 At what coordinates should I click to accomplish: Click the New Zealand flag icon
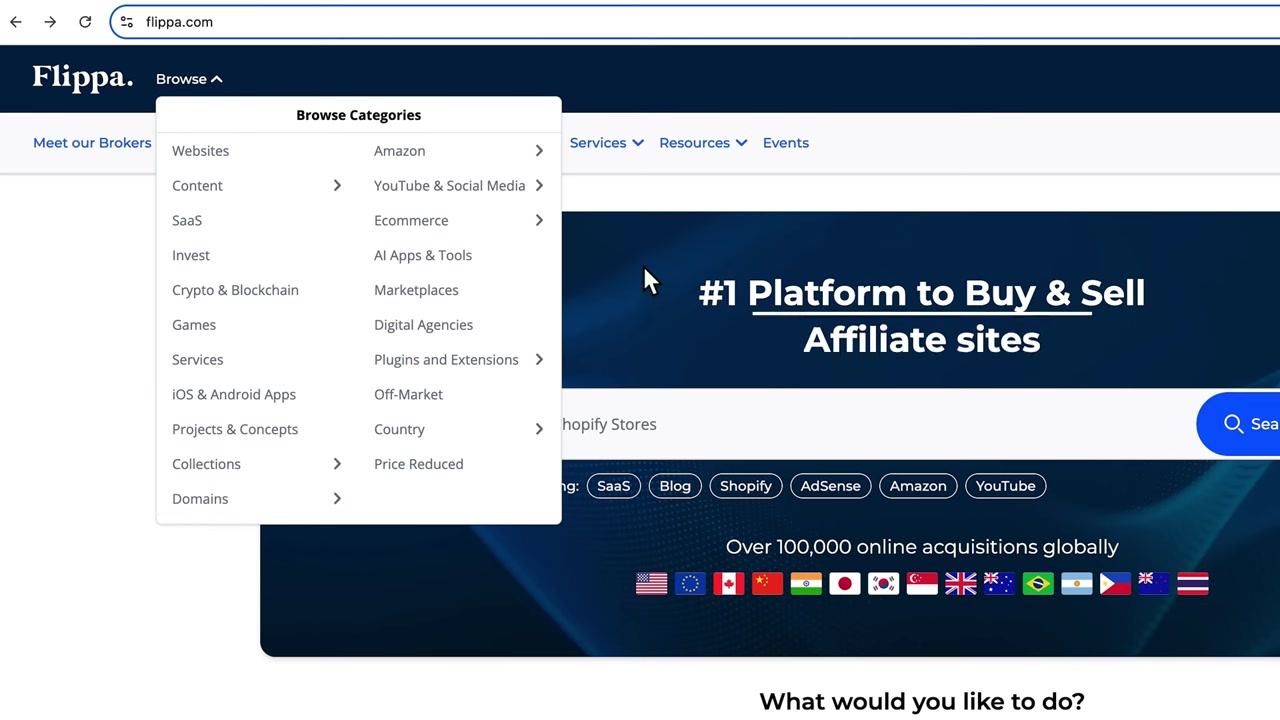(1154, 583)
